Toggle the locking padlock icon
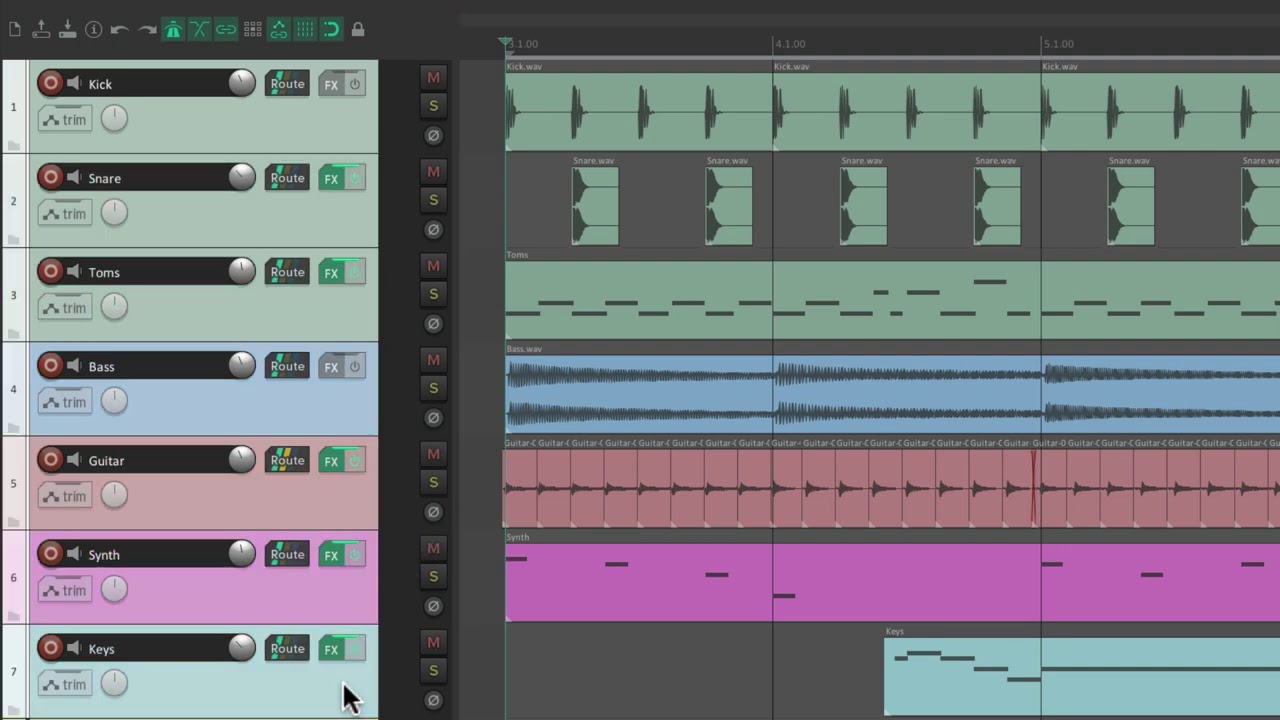Viewport: 1280px width, 720px height. (358, 30)
